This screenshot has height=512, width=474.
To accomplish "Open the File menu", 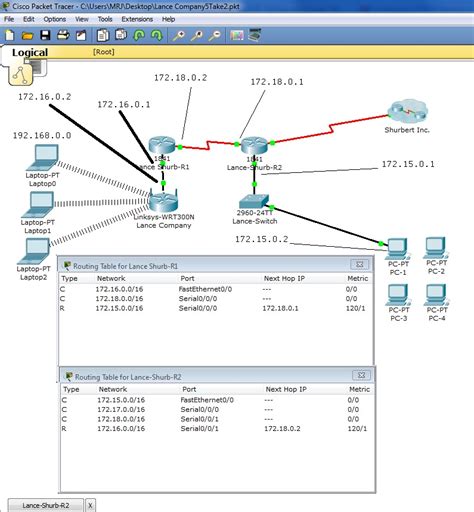I will coord(9,19).
